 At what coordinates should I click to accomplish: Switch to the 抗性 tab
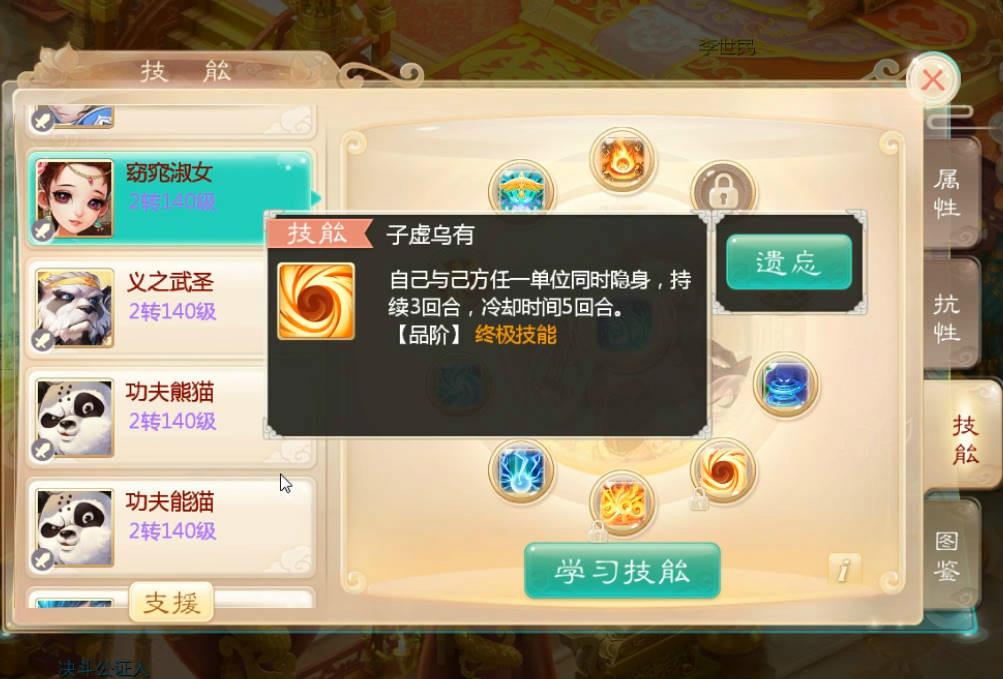948,316
